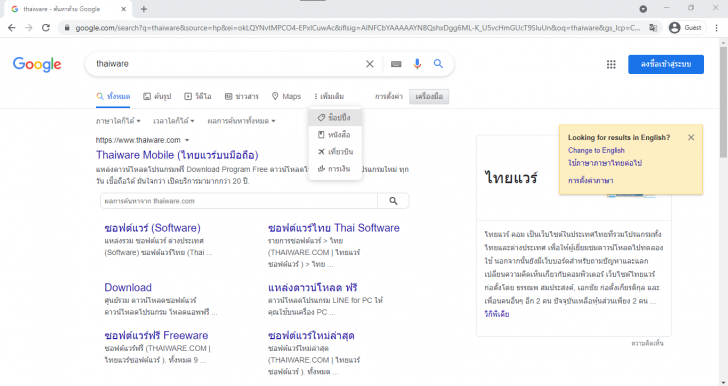This screenshot has width=728, height=386.
Task: Go back to the previous page
Action: pos(12,28)
